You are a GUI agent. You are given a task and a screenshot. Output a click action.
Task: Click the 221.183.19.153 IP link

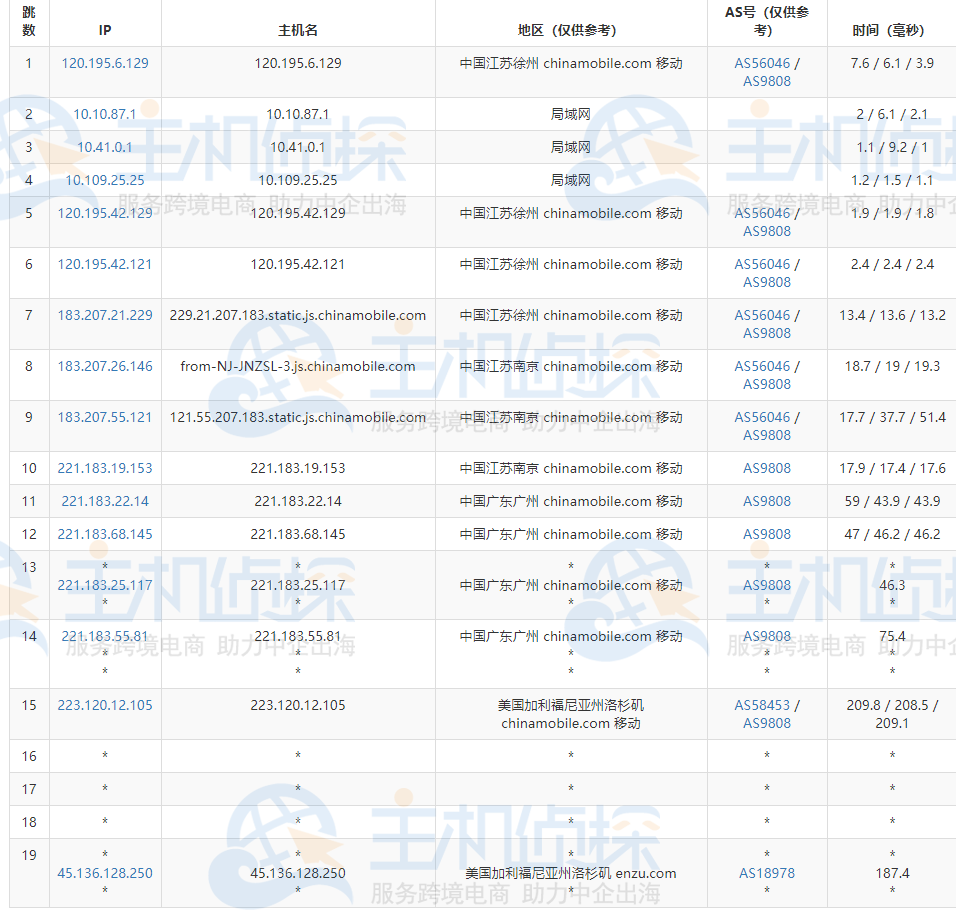[x=105, y=468]
